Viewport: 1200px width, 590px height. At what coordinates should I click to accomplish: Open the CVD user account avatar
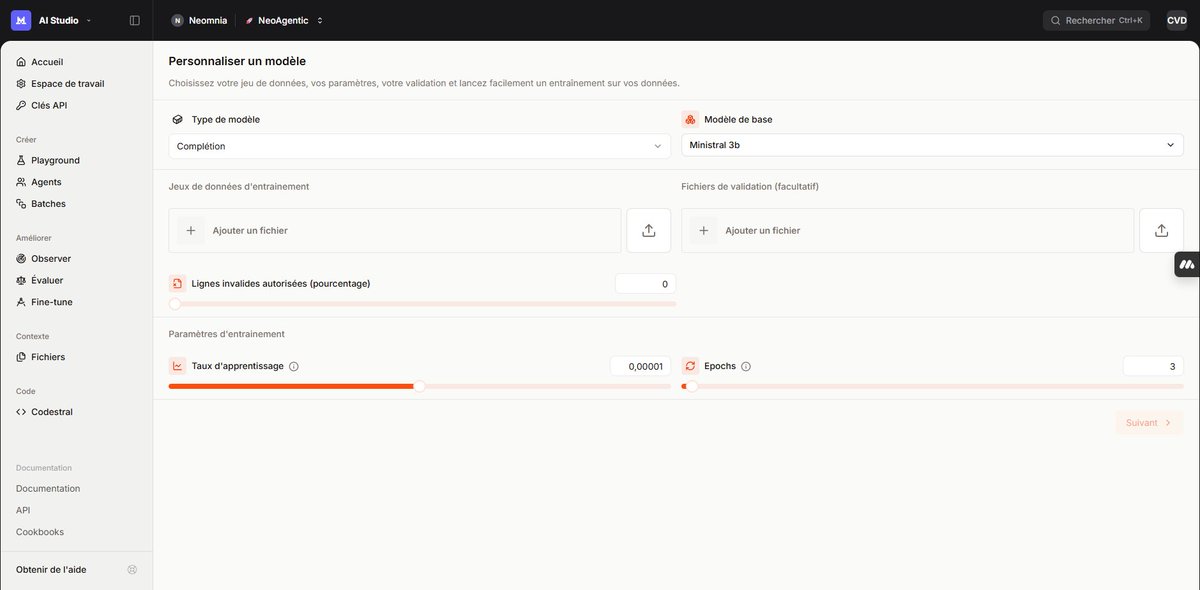[1177, 20]
